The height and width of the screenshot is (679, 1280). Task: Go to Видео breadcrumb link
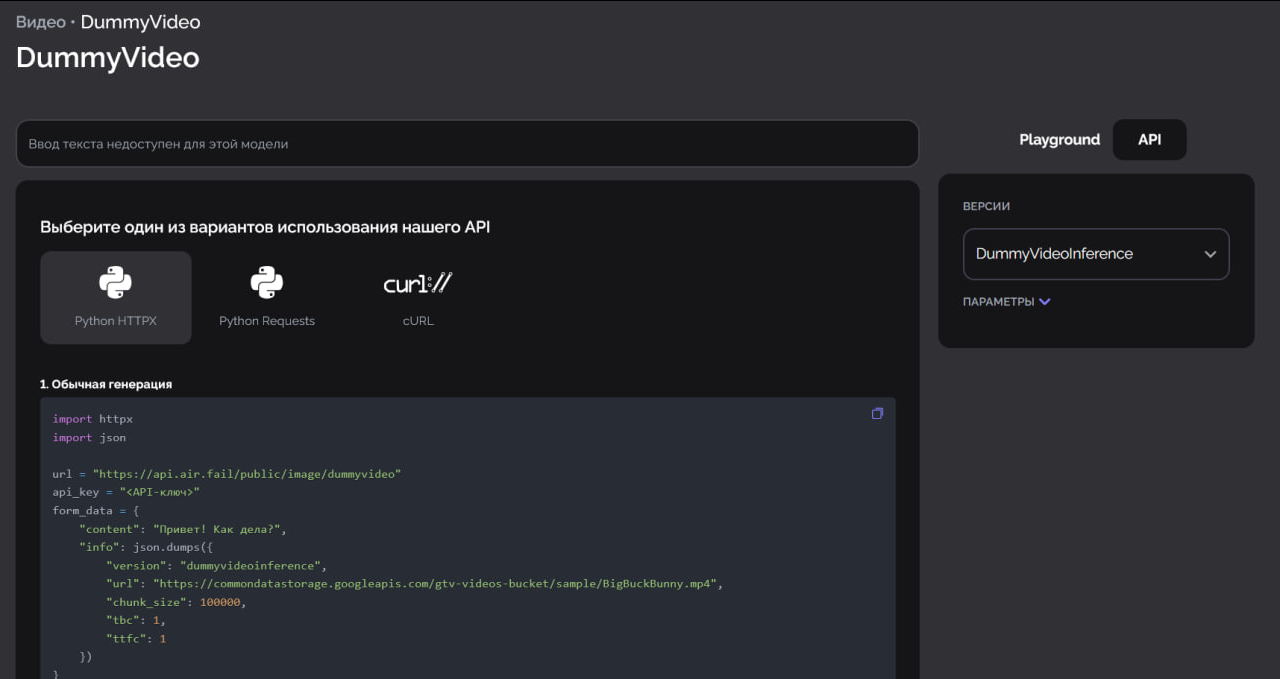[x=41, y=22]
